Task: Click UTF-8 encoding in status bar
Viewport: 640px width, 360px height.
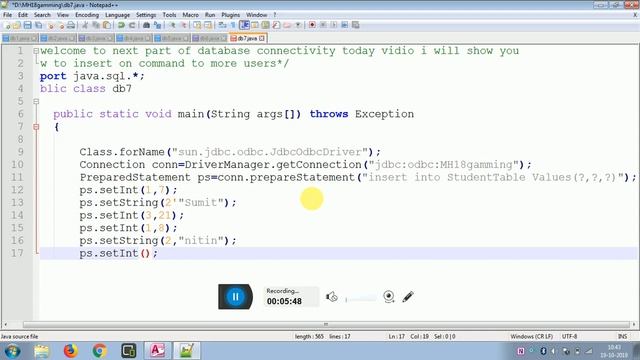Action: point(569,336)
